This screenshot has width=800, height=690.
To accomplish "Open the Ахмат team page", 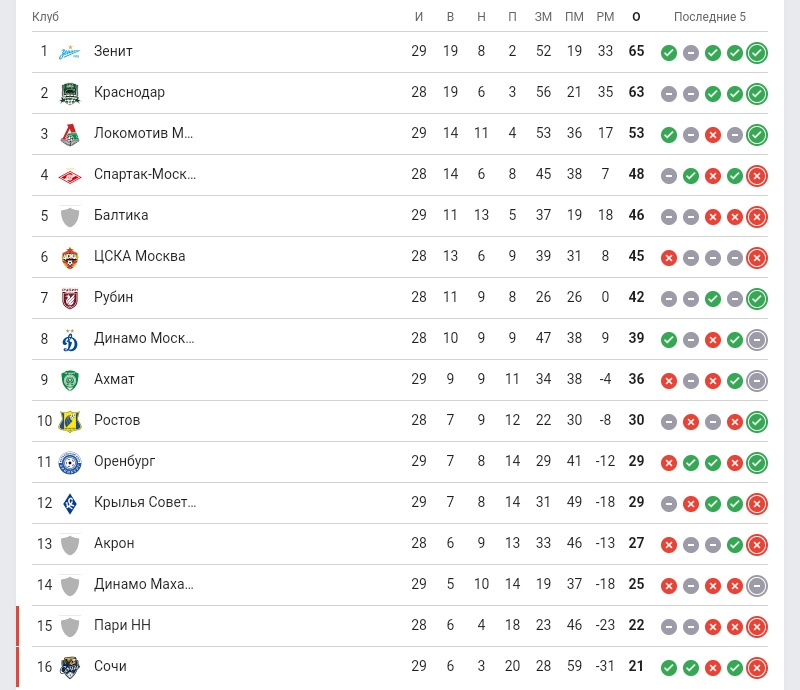I will 114,379.
